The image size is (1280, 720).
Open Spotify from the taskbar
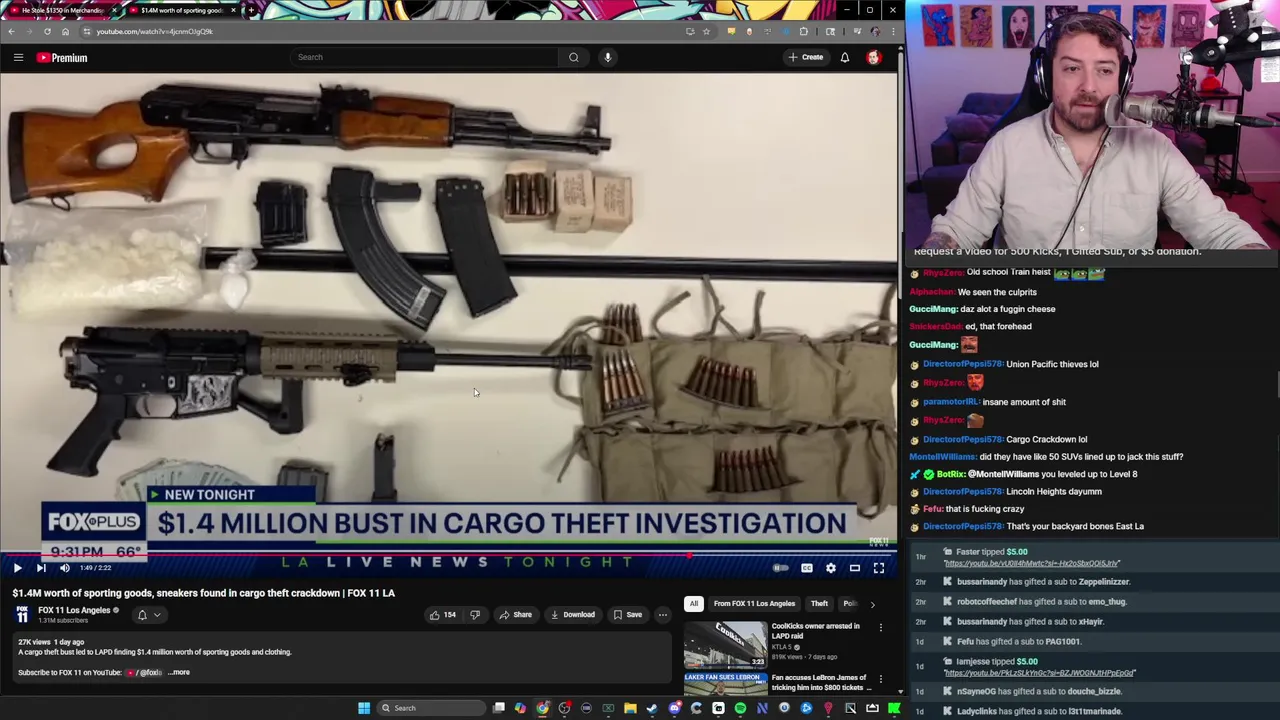(740, 708)
